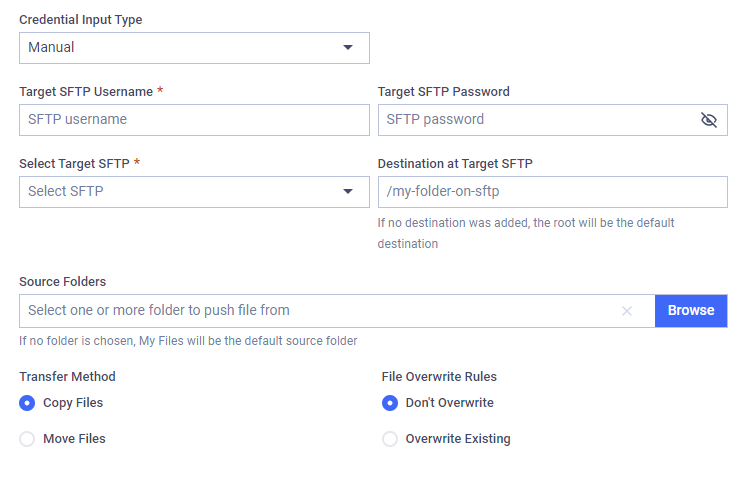Clear source folders with the X icon
Screen dimensions: 743x479
click(x=626, y=311)
